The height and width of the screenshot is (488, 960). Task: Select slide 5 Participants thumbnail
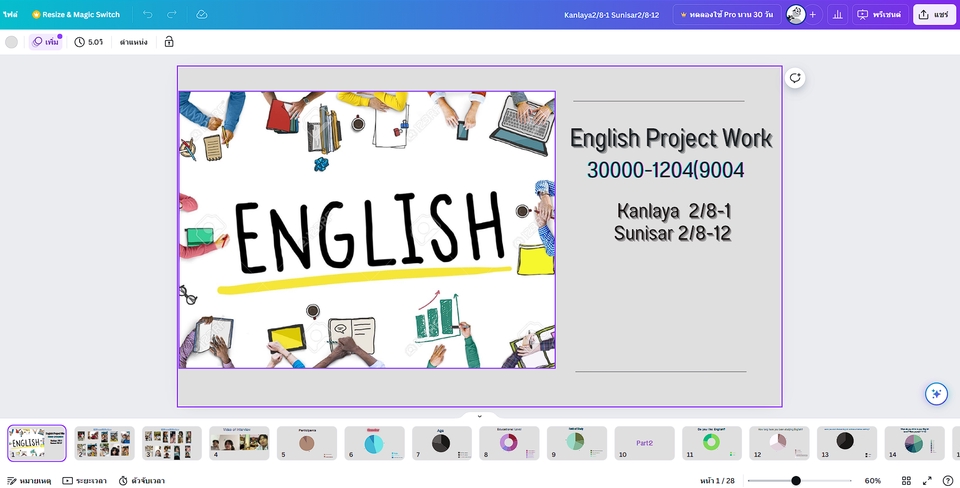click(307, 443)
